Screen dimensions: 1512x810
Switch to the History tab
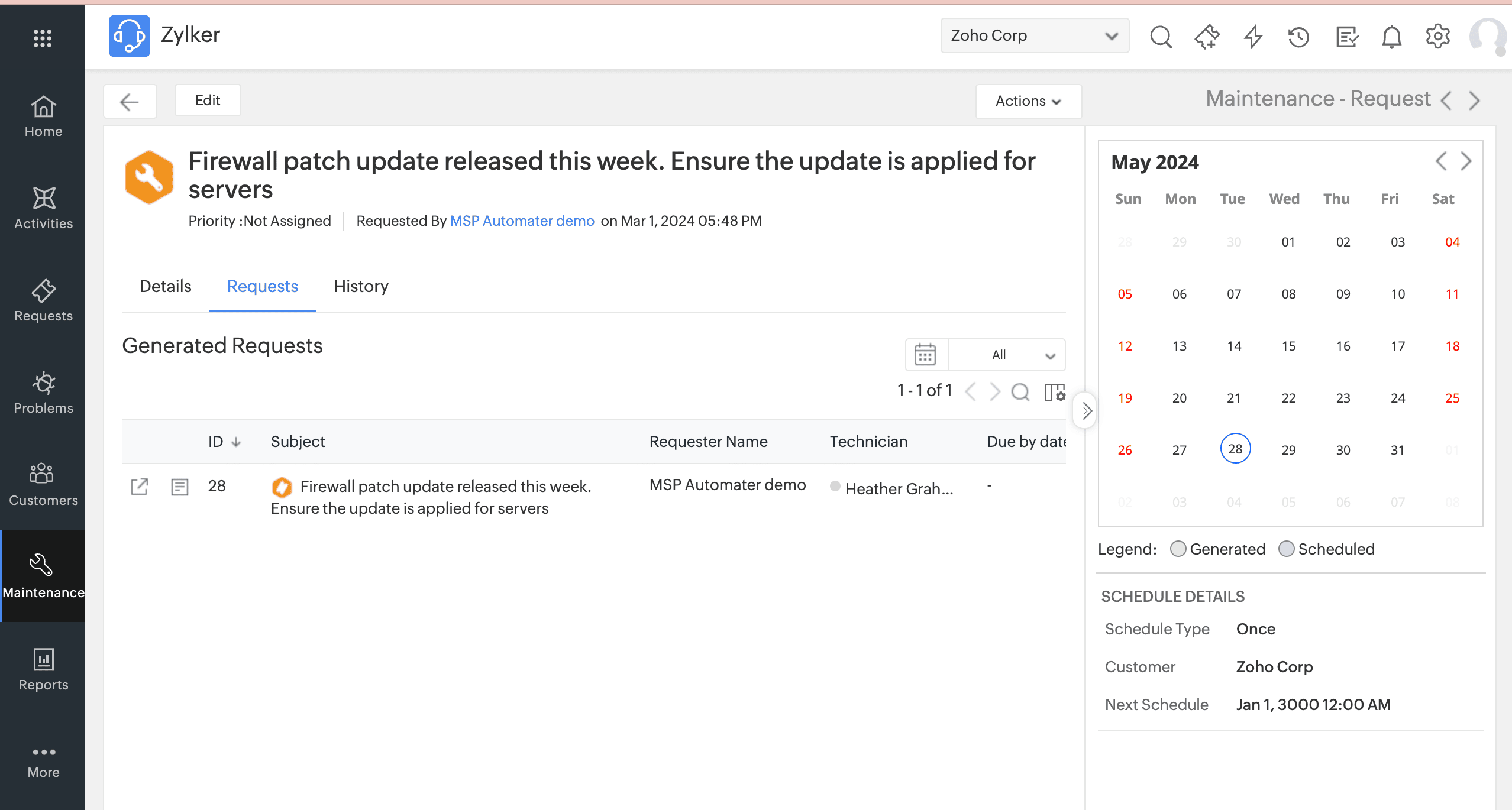pos(361,287)
